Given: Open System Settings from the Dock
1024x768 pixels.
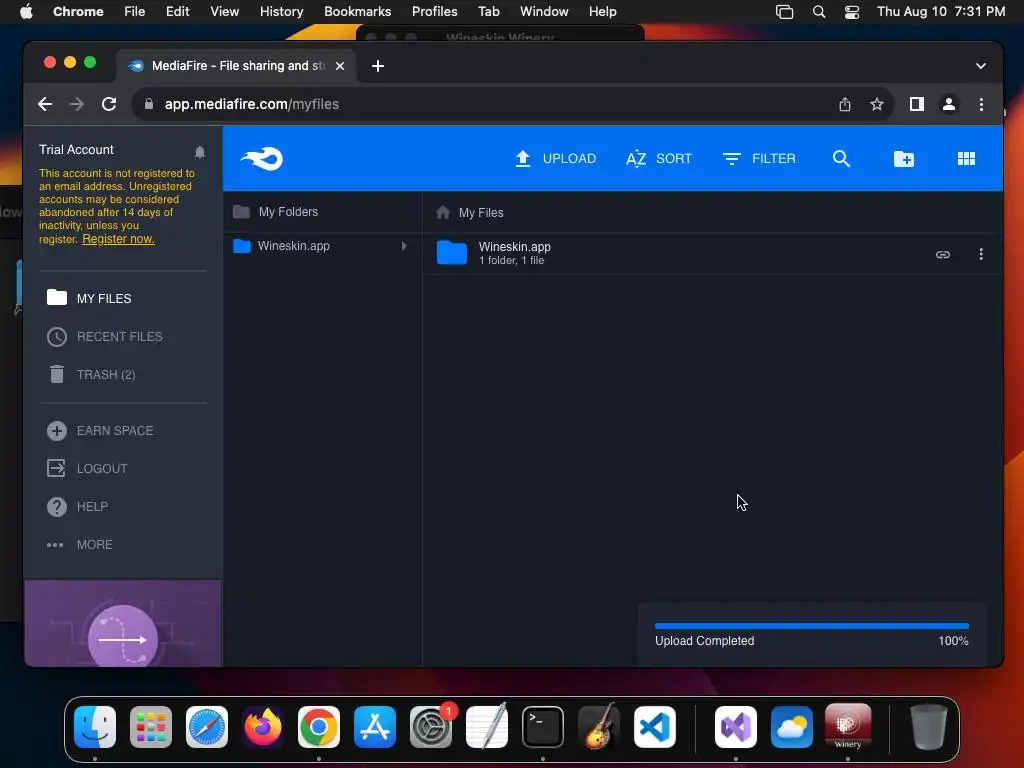Looking at the screenshot, I should tap(431, 727).
